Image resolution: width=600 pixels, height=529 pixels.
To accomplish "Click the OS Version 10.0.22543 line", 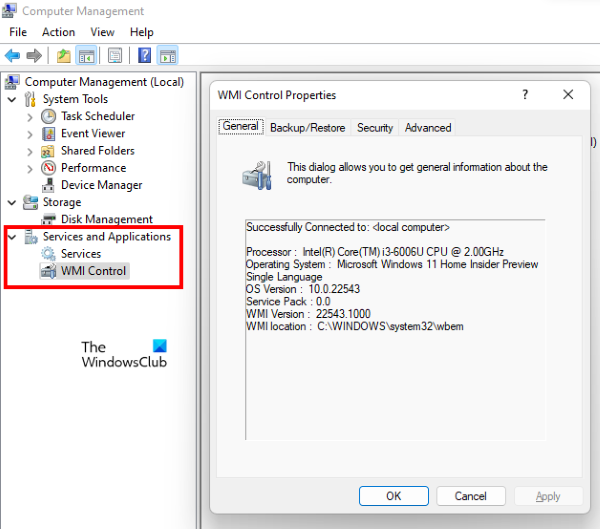I will point(303,289).
